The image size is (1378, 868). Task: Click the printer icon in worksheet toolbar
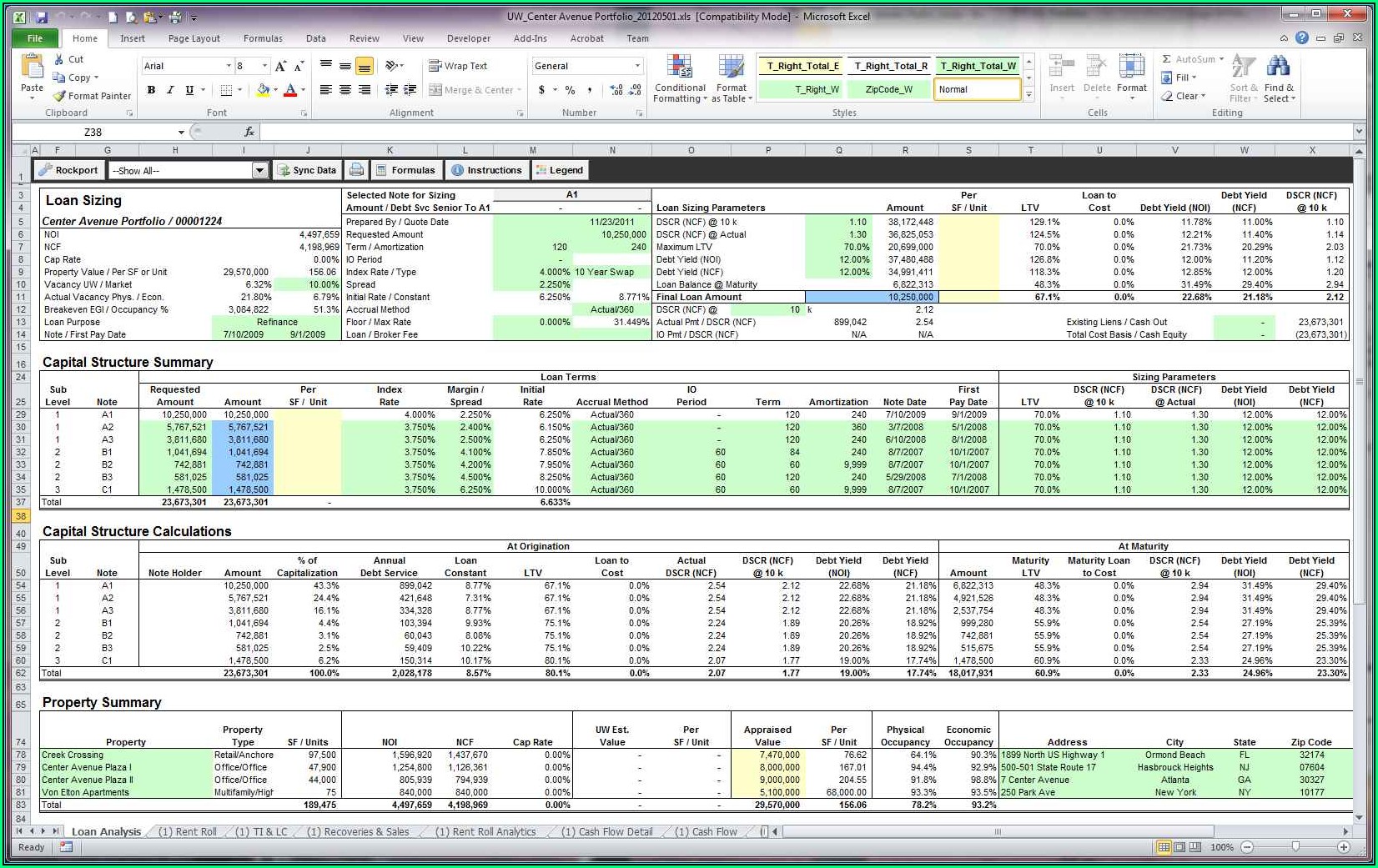[x=356, y=170]
